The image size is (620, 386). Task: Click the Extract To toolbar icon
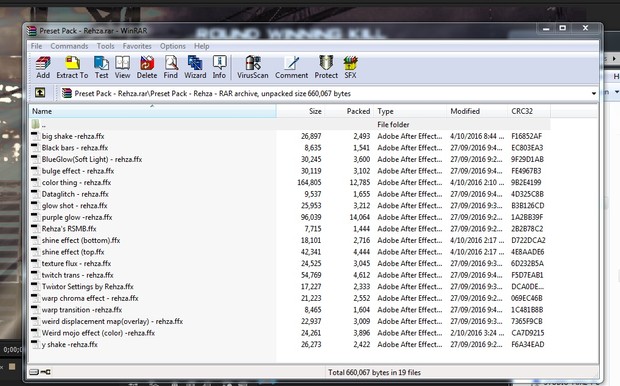coord(72,67)
